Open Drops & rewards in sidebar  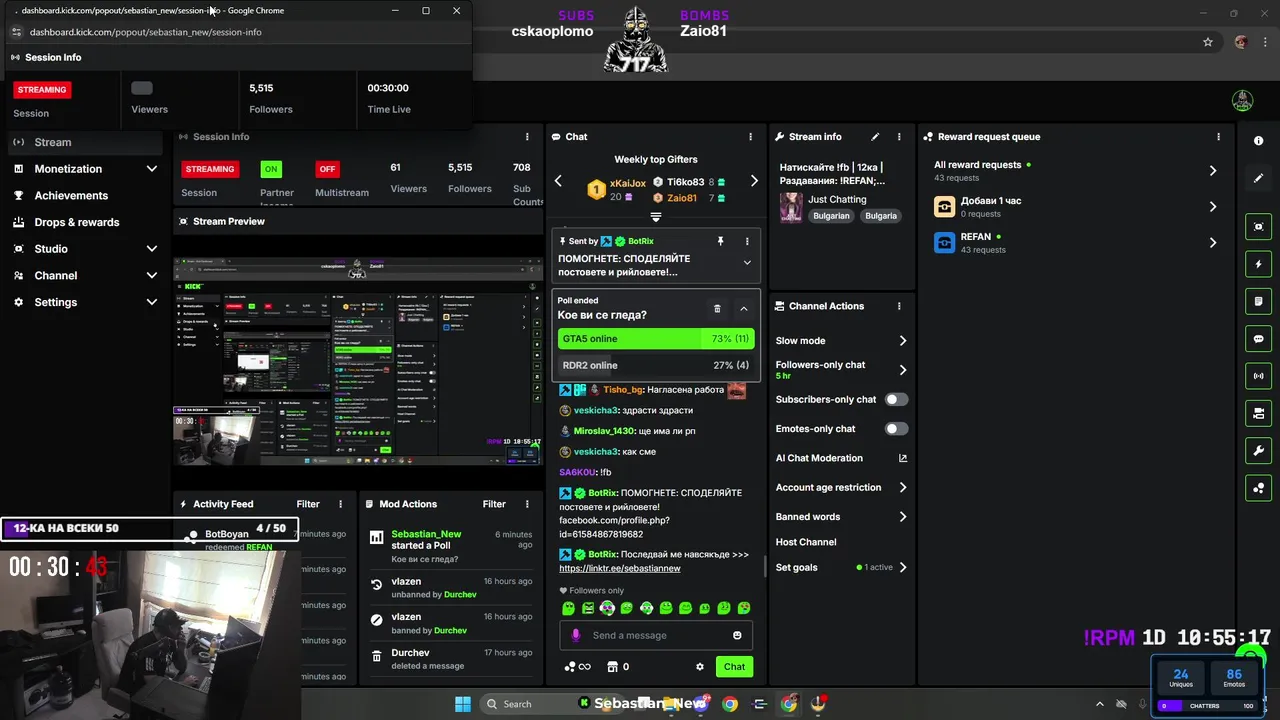86,222
